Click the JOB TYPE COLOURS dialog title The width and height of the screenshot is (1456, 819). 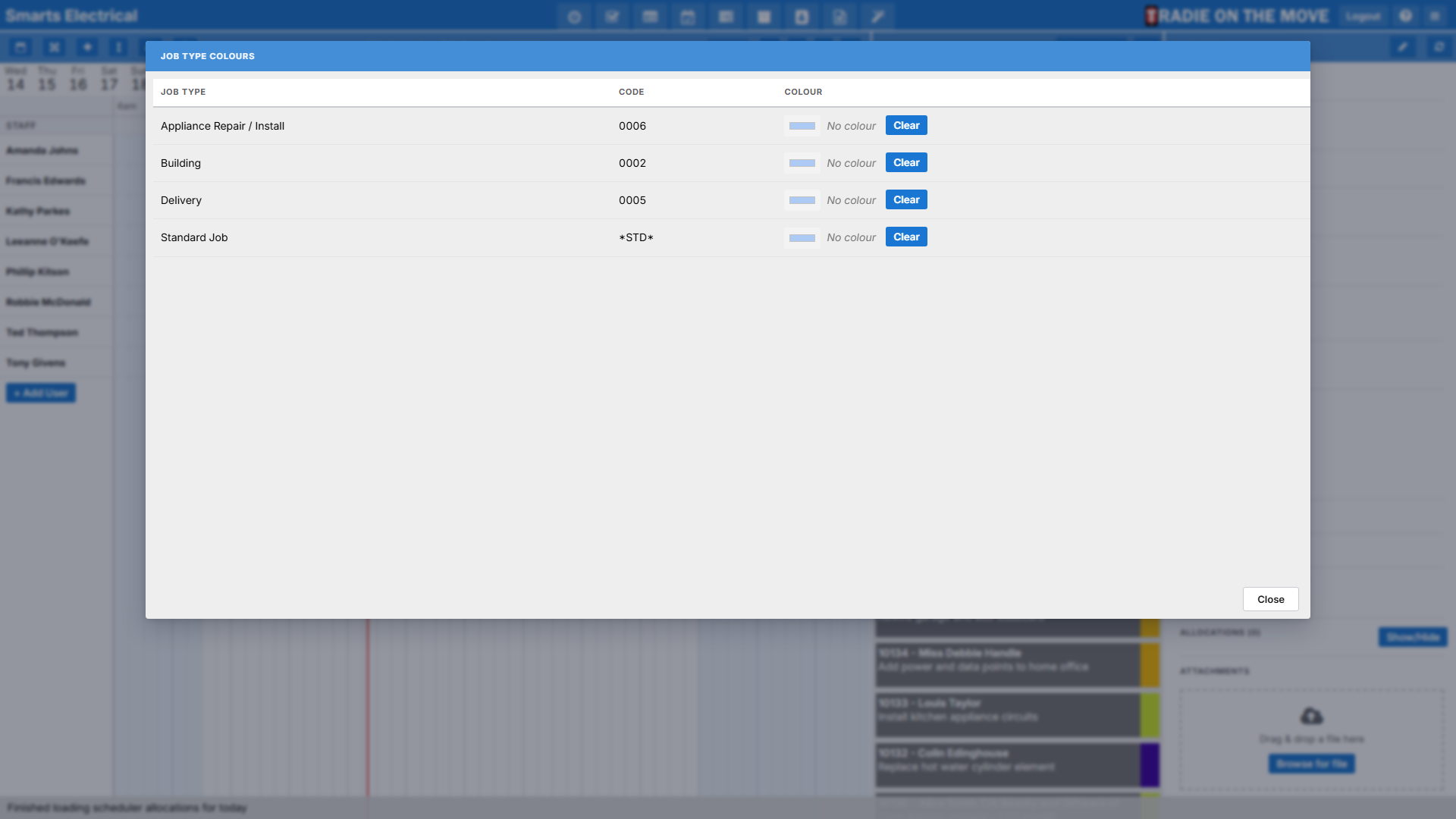(207, 56)
